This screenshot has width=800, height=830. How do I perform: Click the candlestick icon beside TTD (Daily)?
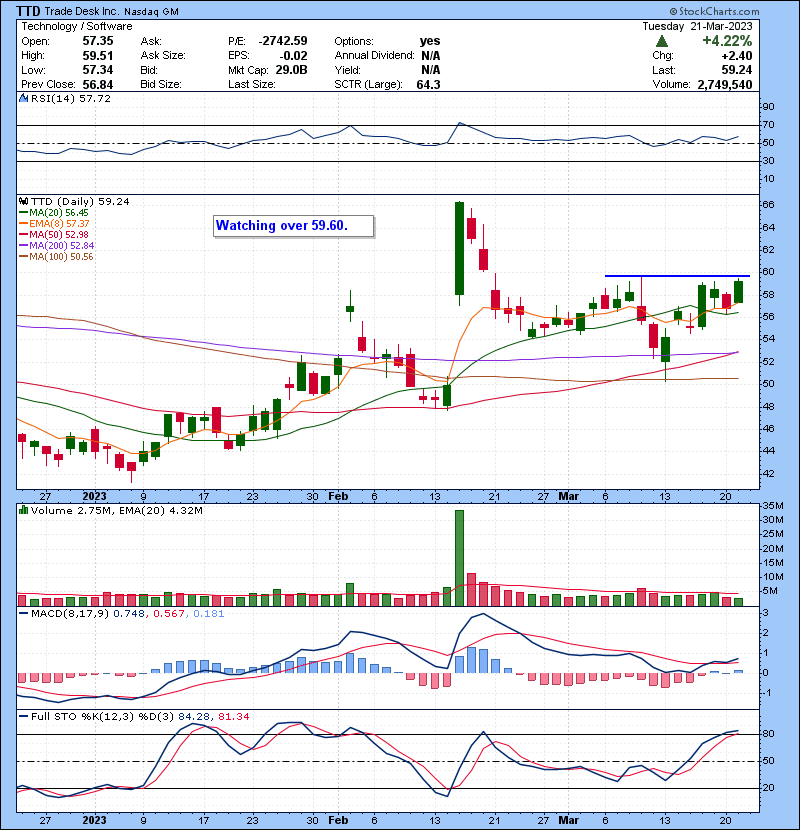23,202
